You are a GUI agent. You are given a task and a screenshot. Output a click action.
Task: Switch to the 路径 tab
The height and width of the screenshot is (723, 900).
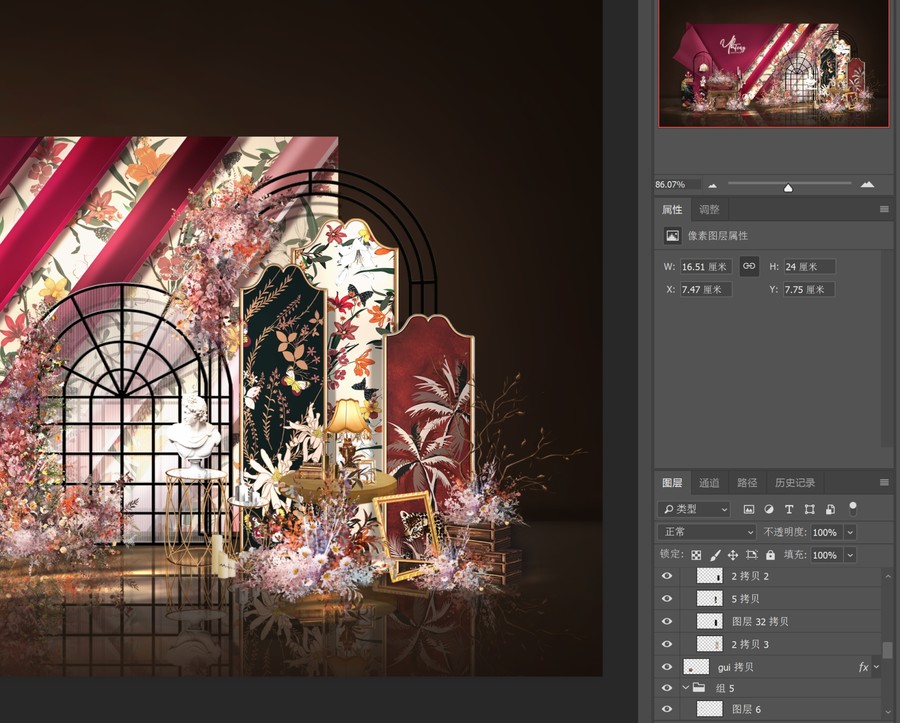747,483
